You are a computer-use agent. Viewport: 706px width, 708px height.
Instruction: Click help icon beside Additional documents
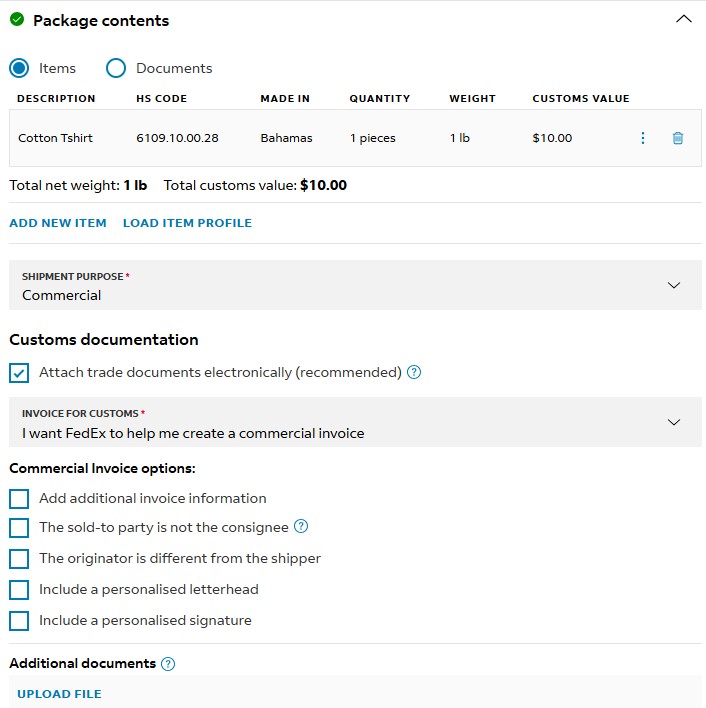(168, 664)
